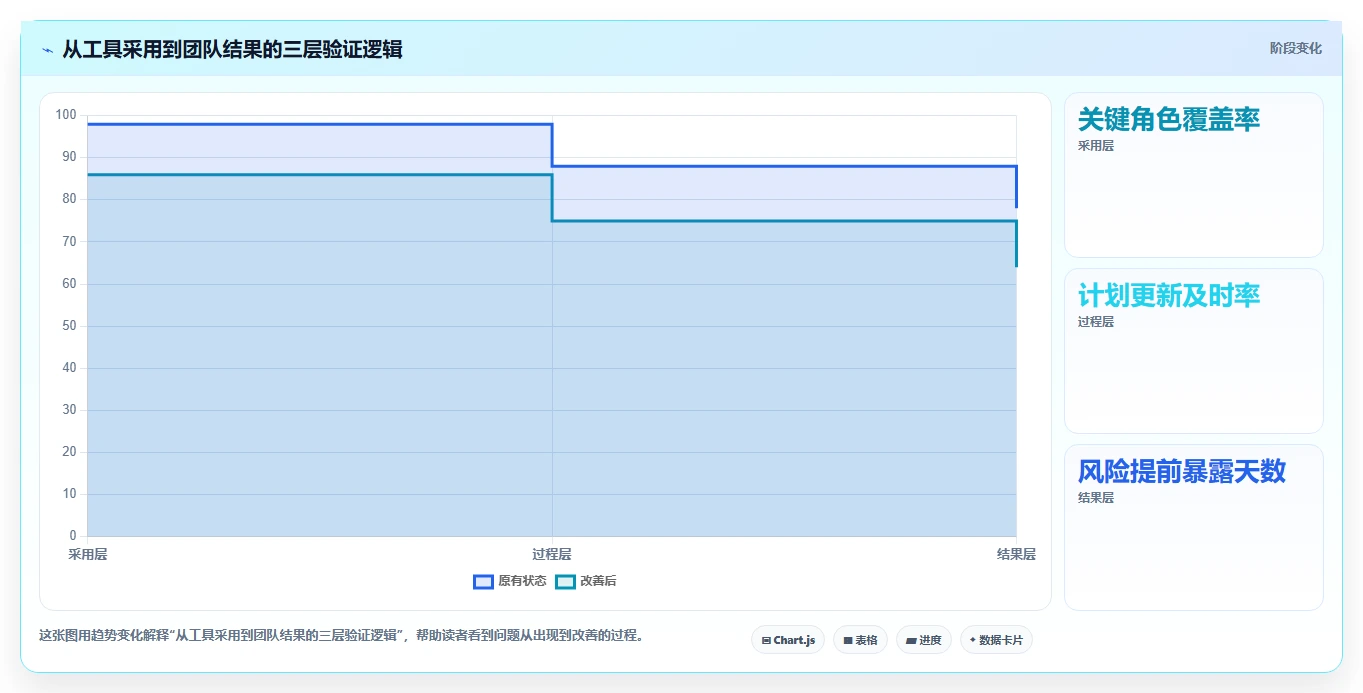Viewport: 1363px width, 693px height.
Task: Click the 采用层 subtitle in first card
Action: 1096,146
